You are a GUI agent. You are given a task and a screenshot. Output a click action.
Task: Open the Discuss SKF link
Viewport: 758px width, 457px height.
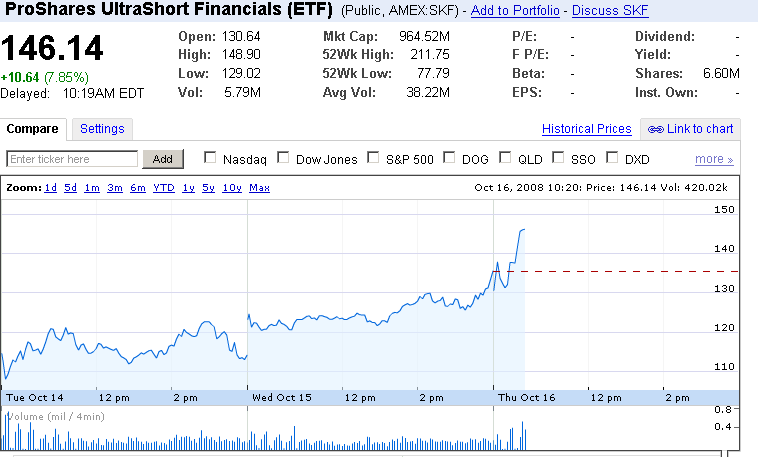[x=609, y=11]
